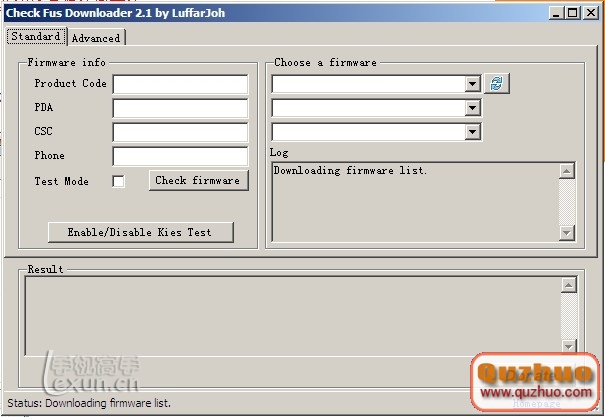
Task: Enable the Test Mode checkbox
Action: [x=118, y=181]
